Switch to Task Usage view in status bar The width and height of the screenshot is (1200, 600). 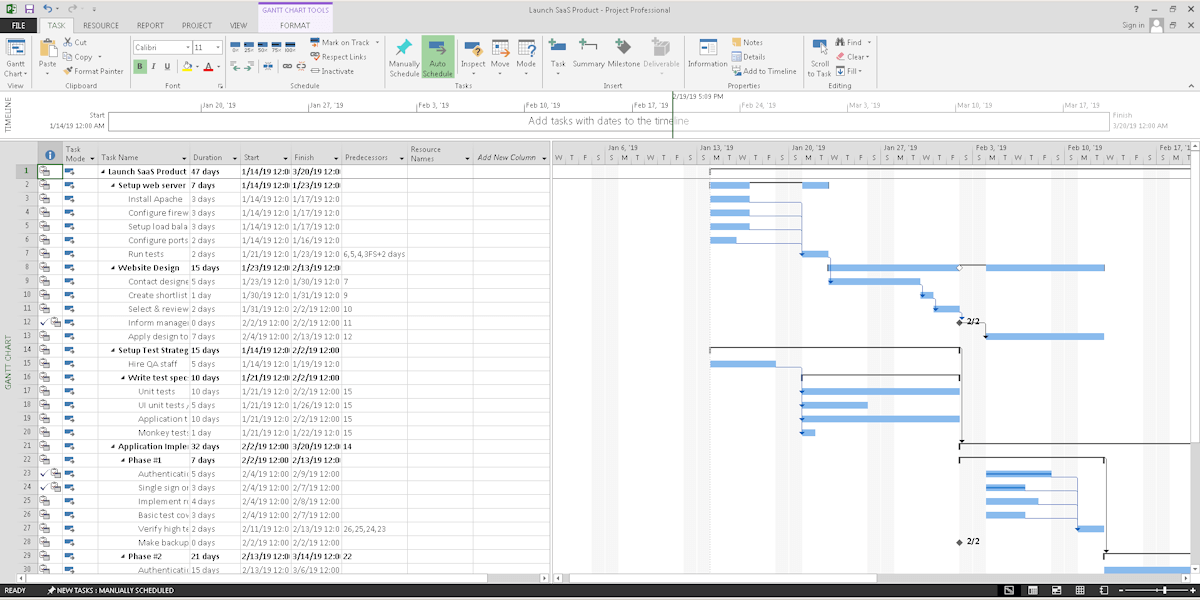click(1032, 591)
